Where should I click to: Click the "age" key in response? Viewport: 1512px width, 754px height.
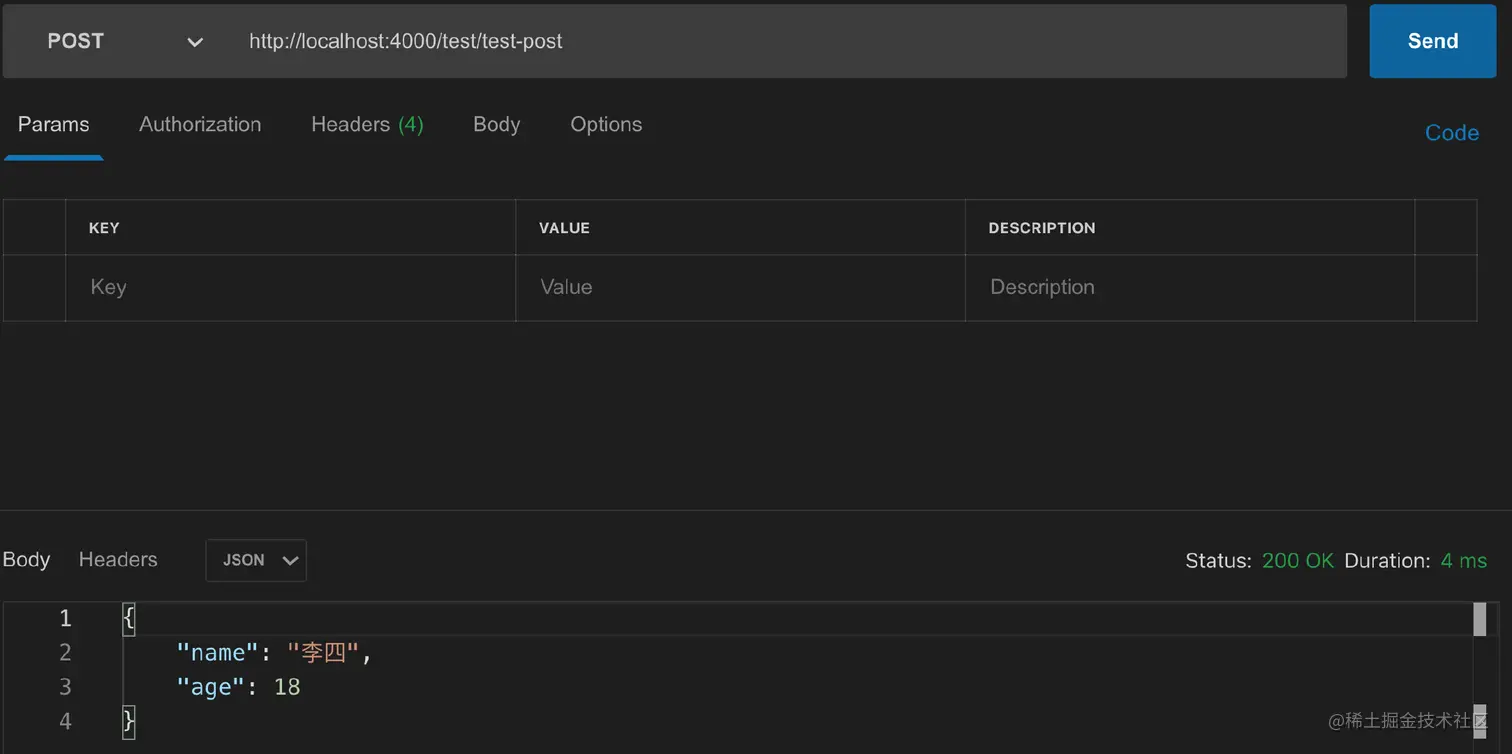[x=210, y=687]
